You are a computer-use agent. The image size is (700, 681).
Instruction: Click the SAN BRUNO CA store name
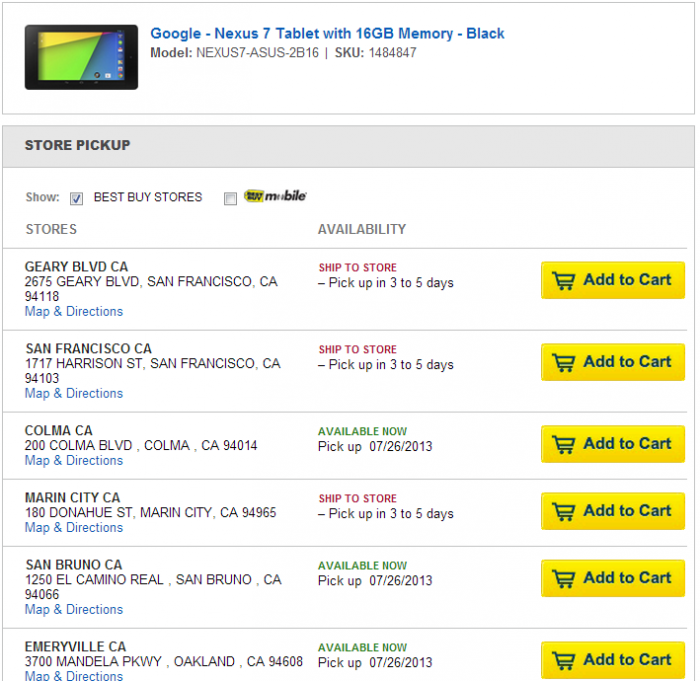[x=74, y=564]
